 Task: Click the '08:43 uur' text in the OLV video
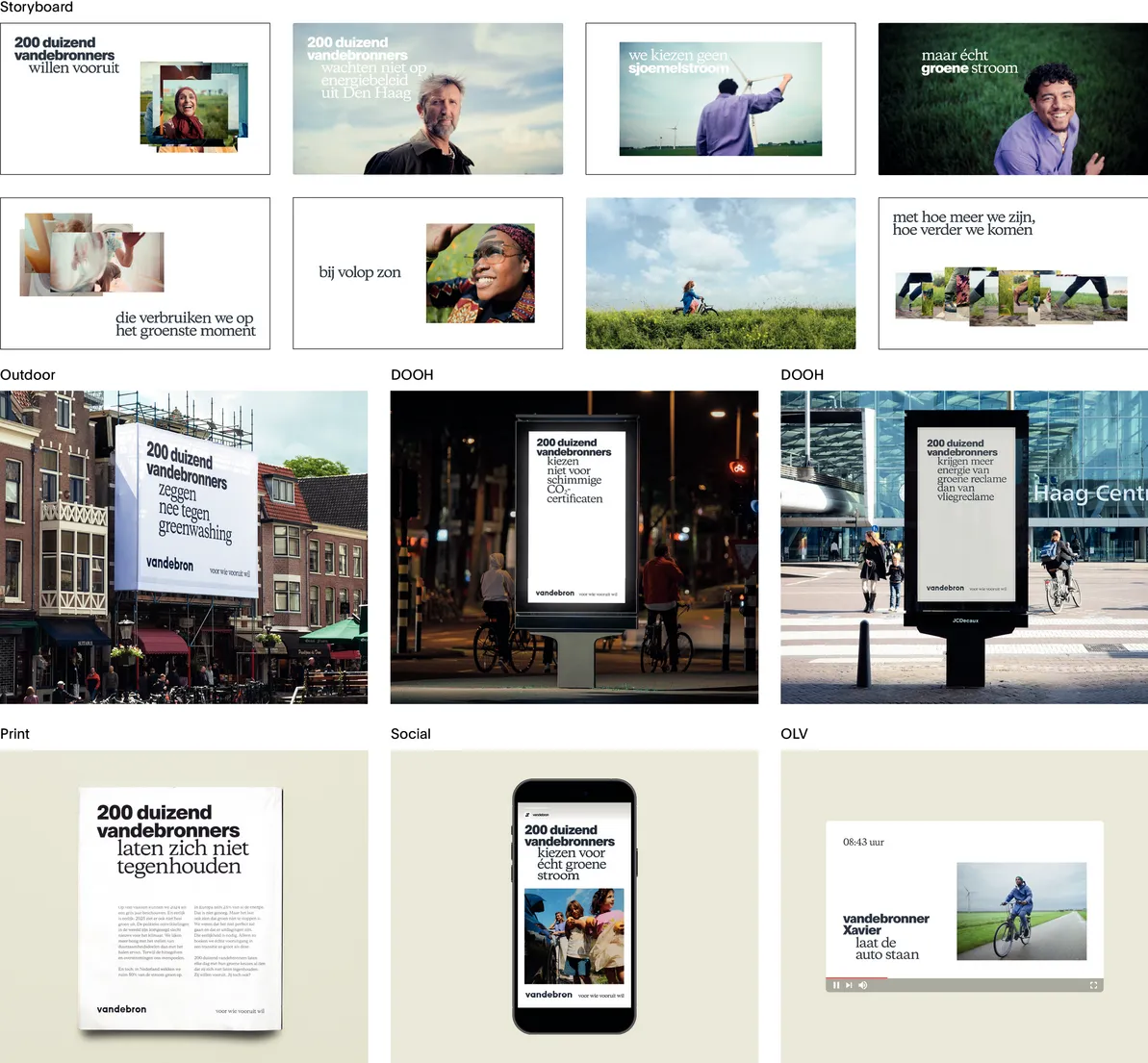tap(863, 842)
